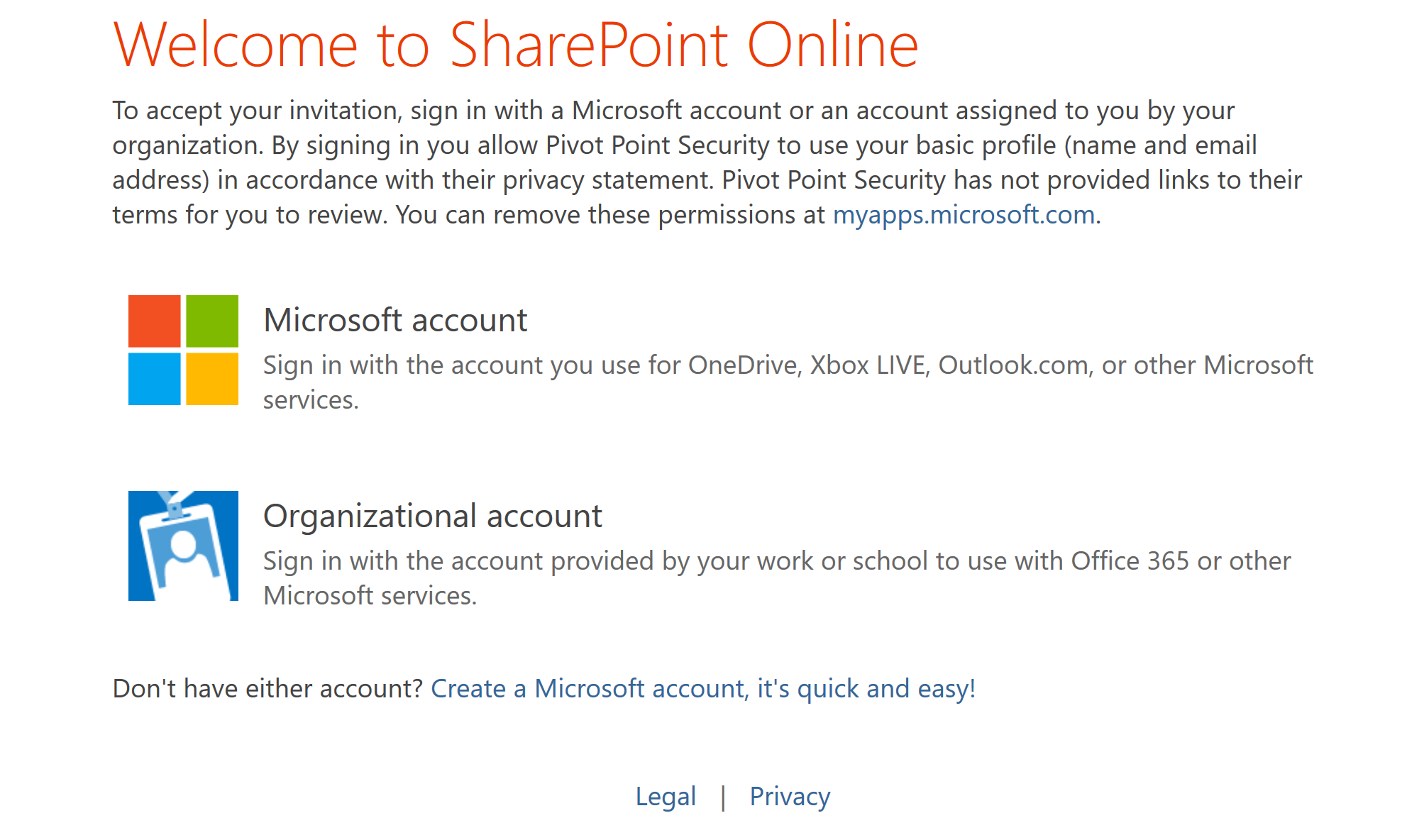Click the ID card lanyard graphic

point(175,500)
